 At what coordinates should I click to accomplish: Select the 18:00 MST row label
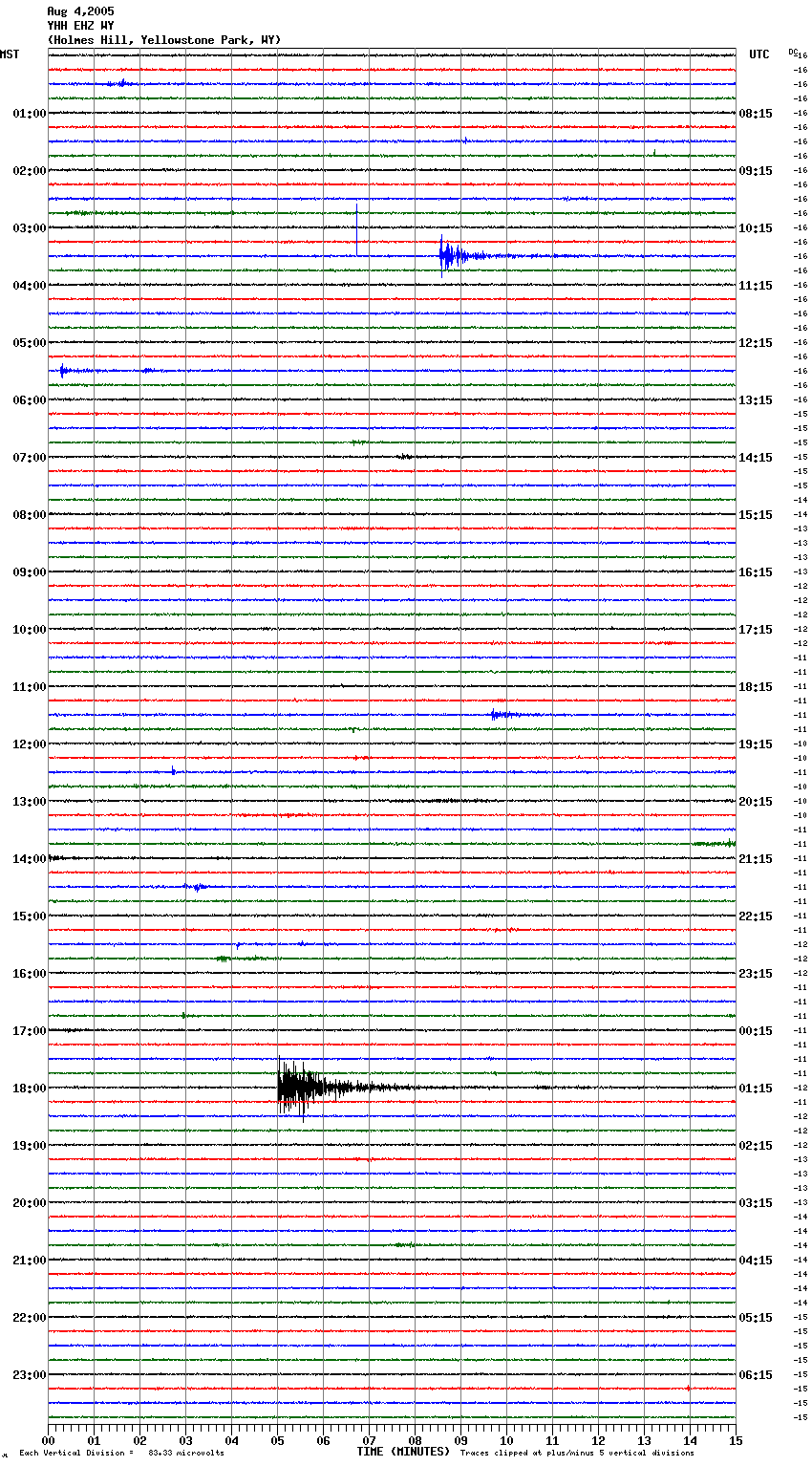click(30, 1089)
